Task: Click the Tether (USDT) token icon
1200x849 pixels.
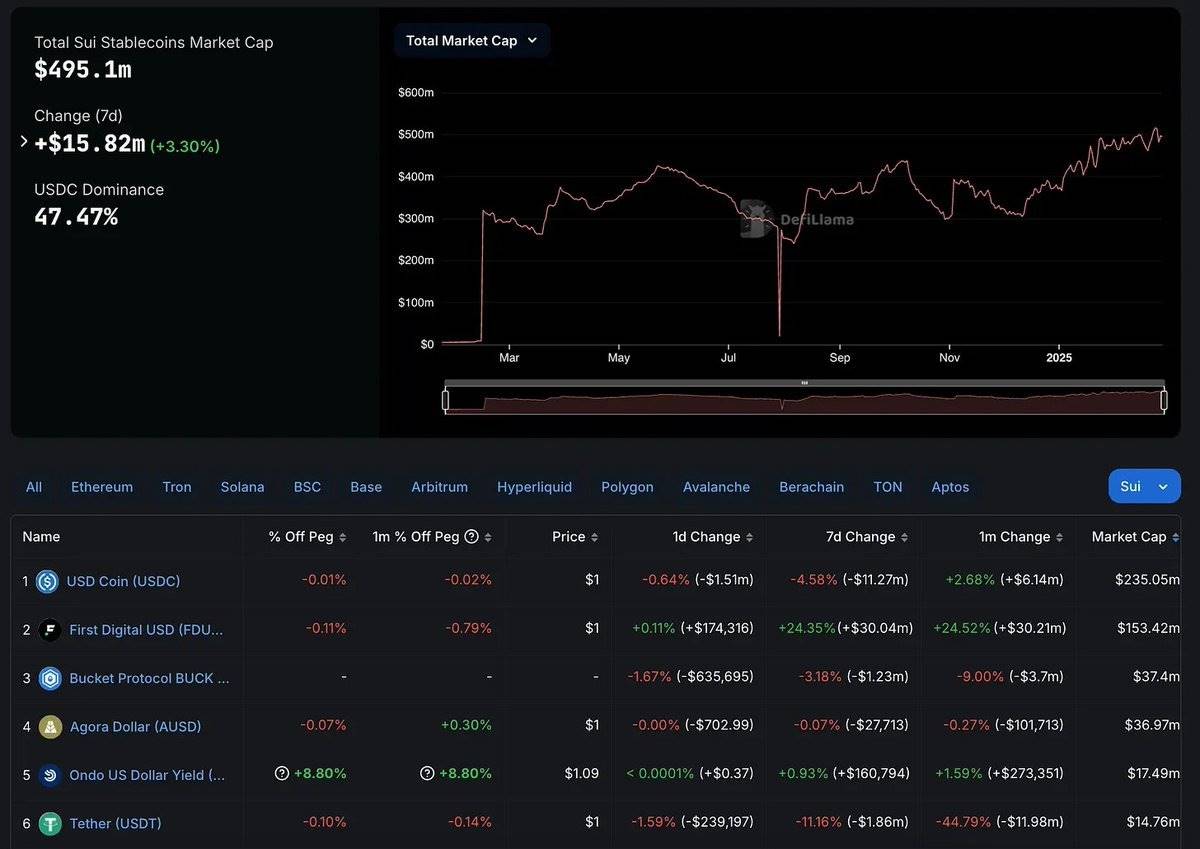Action: 50,824
